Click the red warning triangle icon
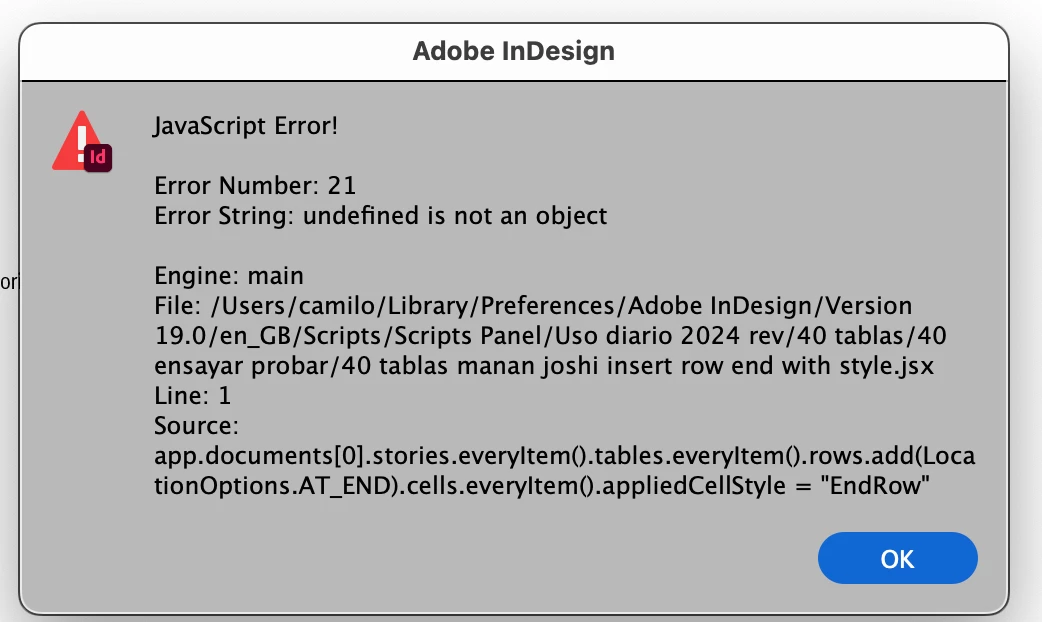This screenshot has height=622, width=1042. [x=74, y=141]
